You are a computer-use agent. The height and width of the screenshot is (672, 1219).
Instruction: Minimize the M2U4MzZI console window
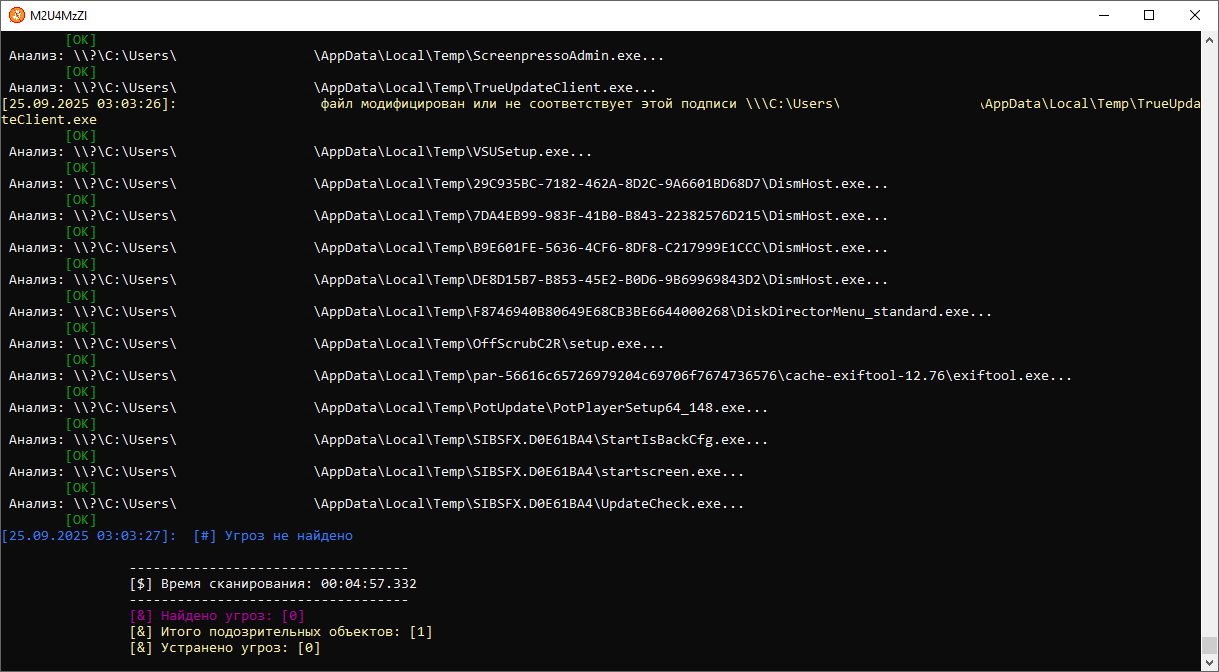coord(1104,15)
